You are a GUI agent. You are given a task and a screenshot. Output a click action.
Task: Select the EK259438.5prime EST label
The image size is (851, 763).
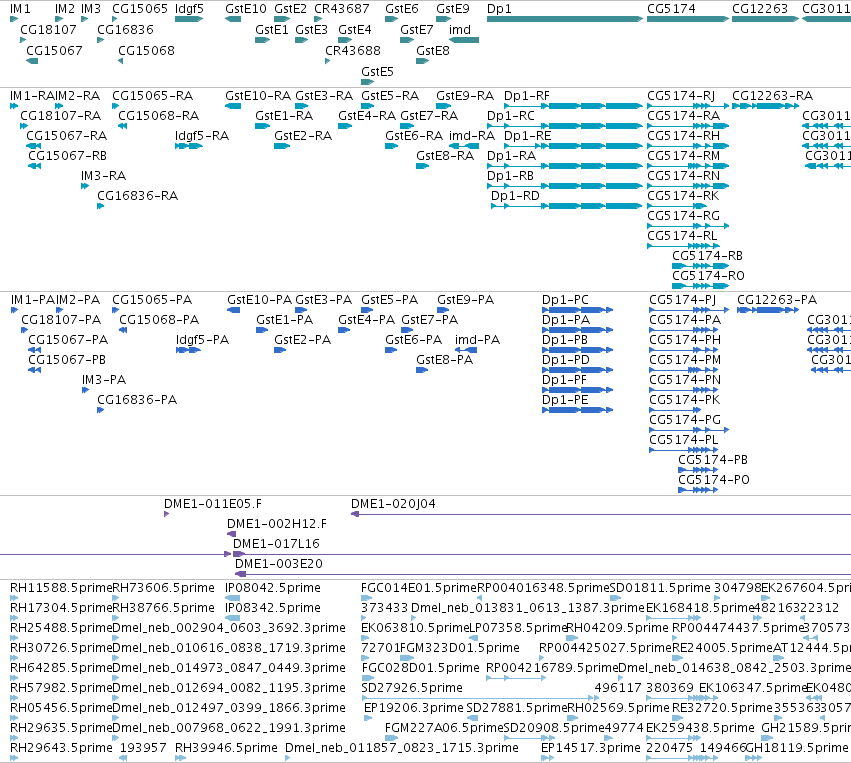700,728
